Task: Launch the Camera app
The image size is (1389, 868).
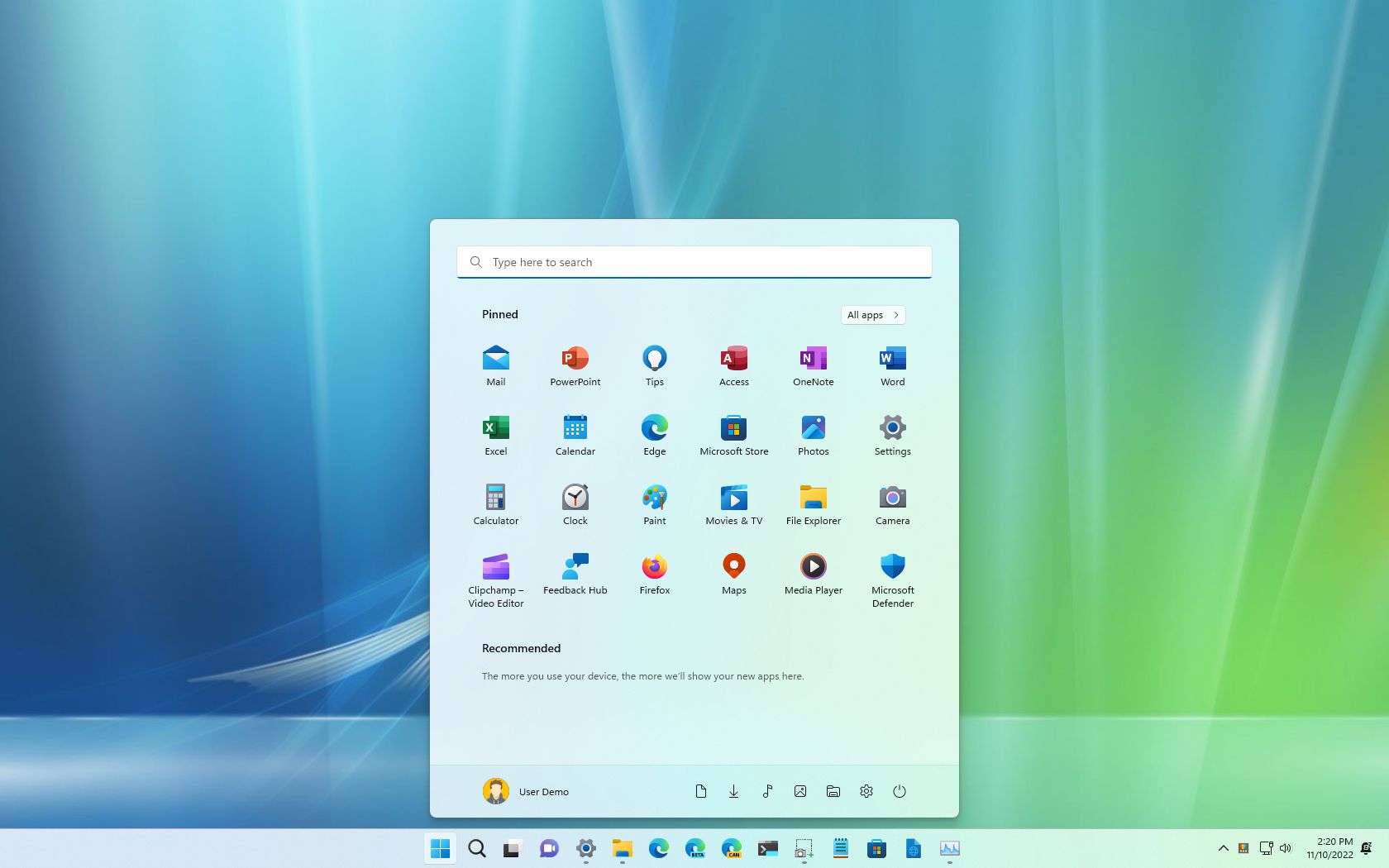Action: tap(892, 503)
